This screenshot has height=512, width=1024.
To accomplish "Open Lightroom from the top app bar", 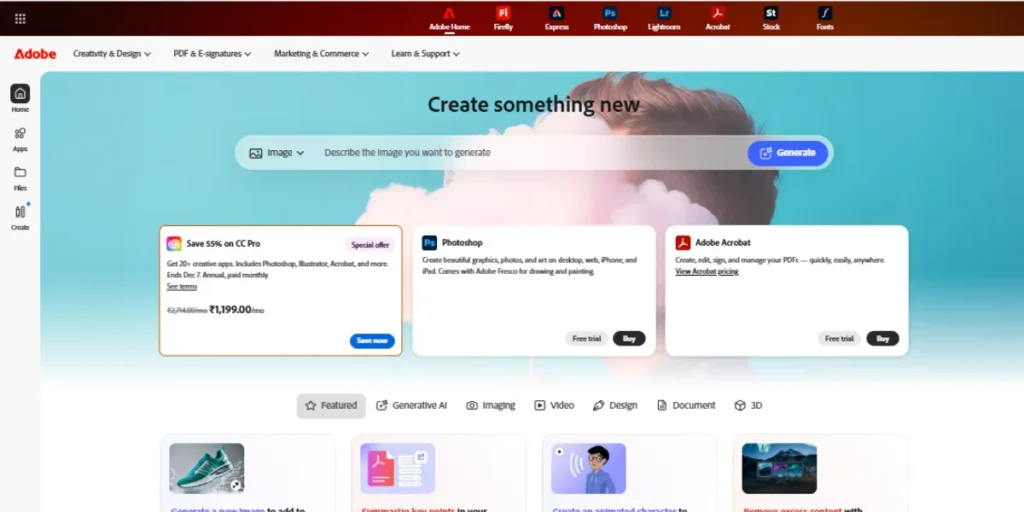I will (x=664, y=17).
